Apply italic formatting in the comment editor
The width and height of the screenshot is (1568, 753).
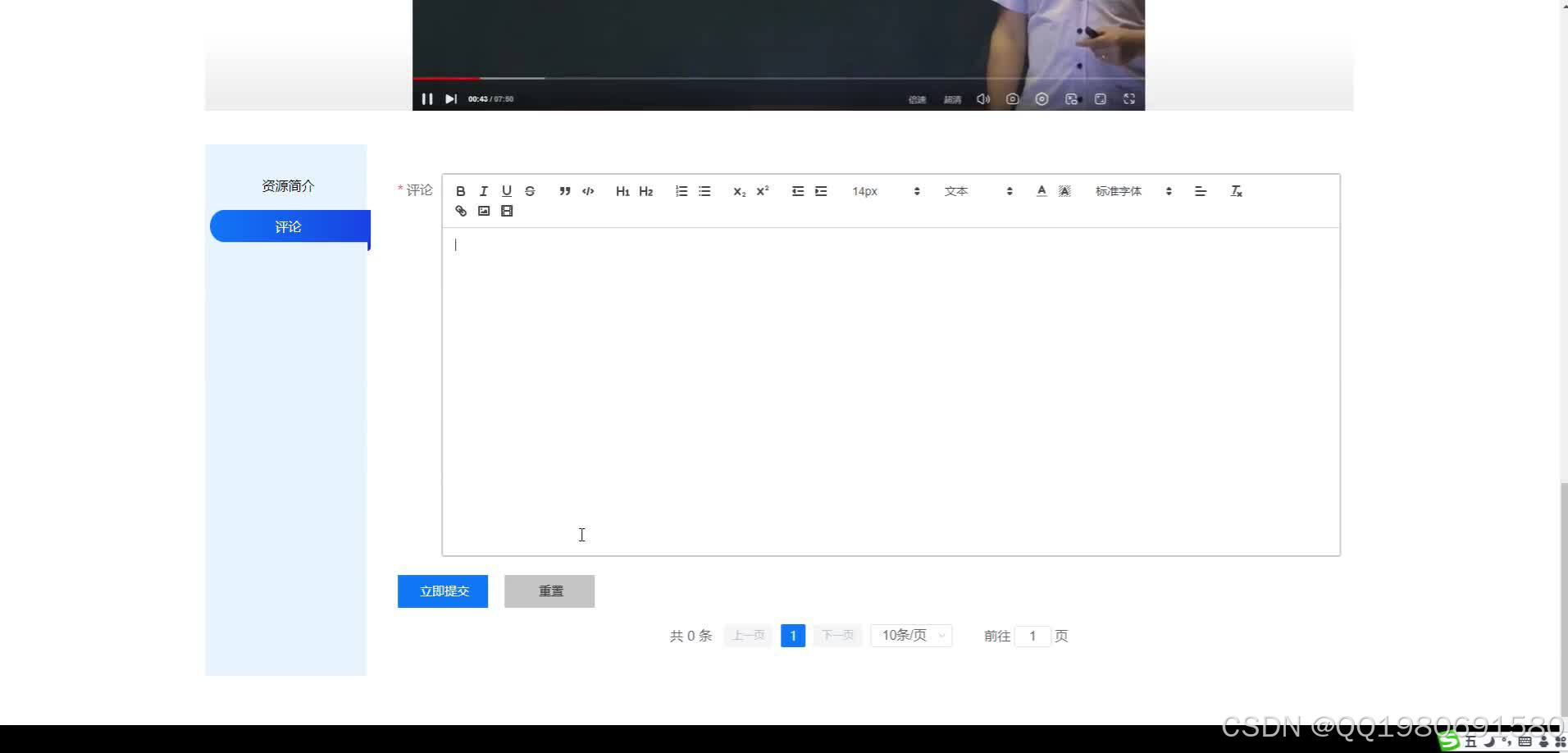tap(484, 190)
